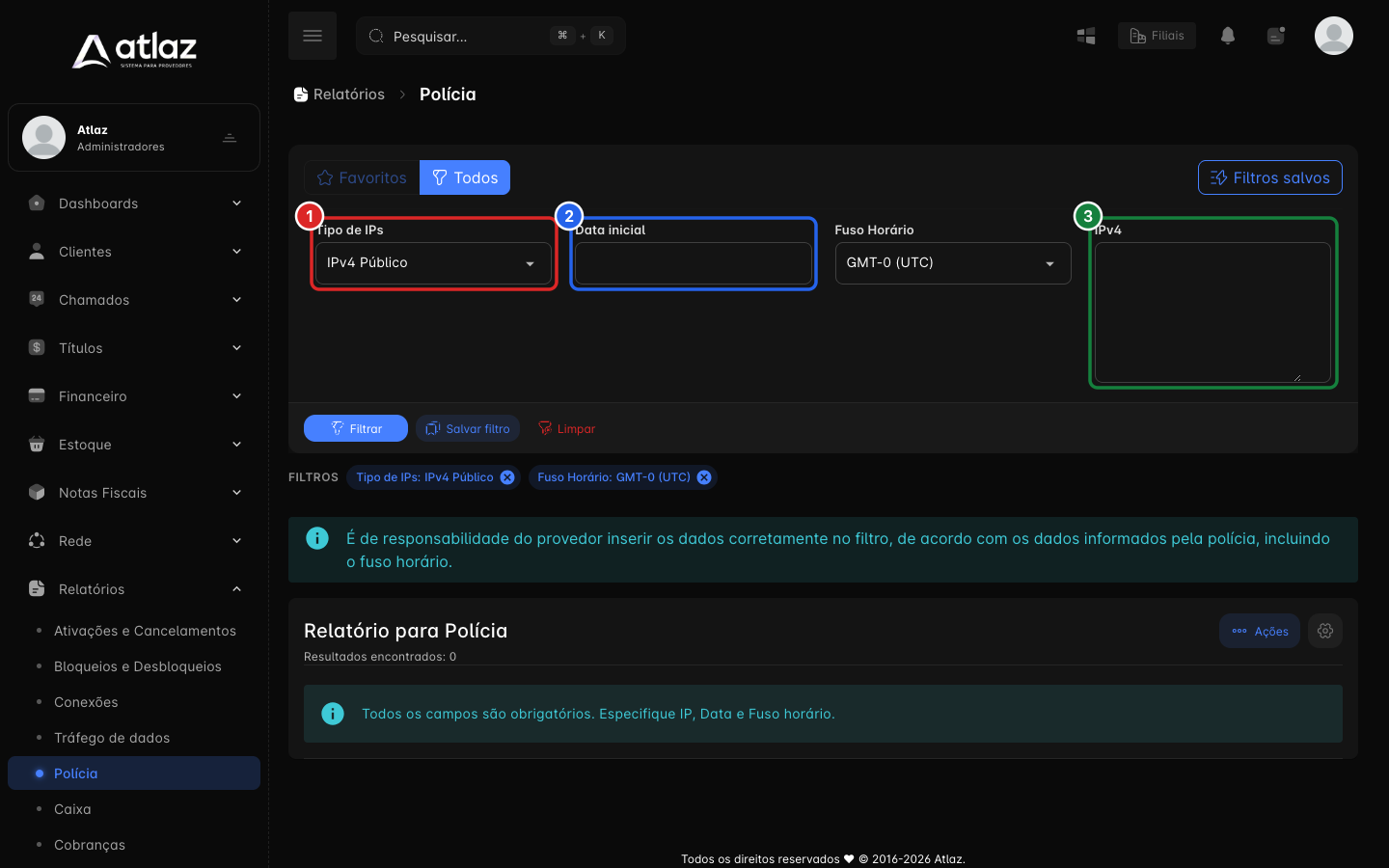This screenshot has width=1389, height=868.
Task: Click the Windows logo icon in header
Action: point(1086,36)
